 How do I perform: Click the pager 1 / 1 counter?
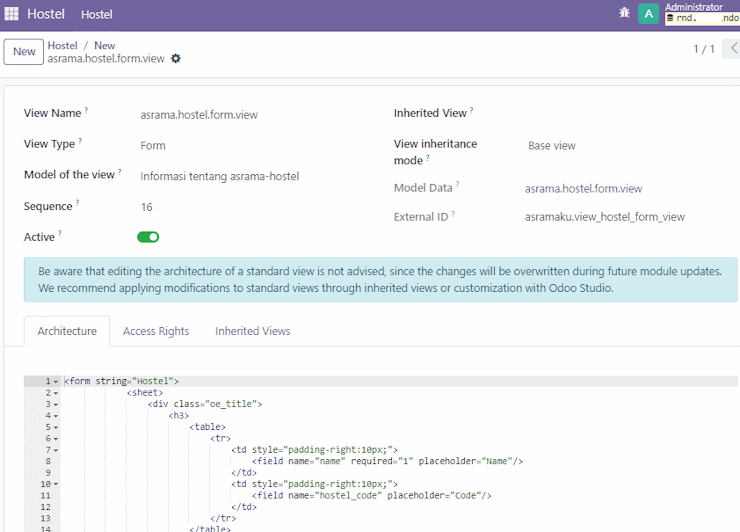click(x=704, y=49)
